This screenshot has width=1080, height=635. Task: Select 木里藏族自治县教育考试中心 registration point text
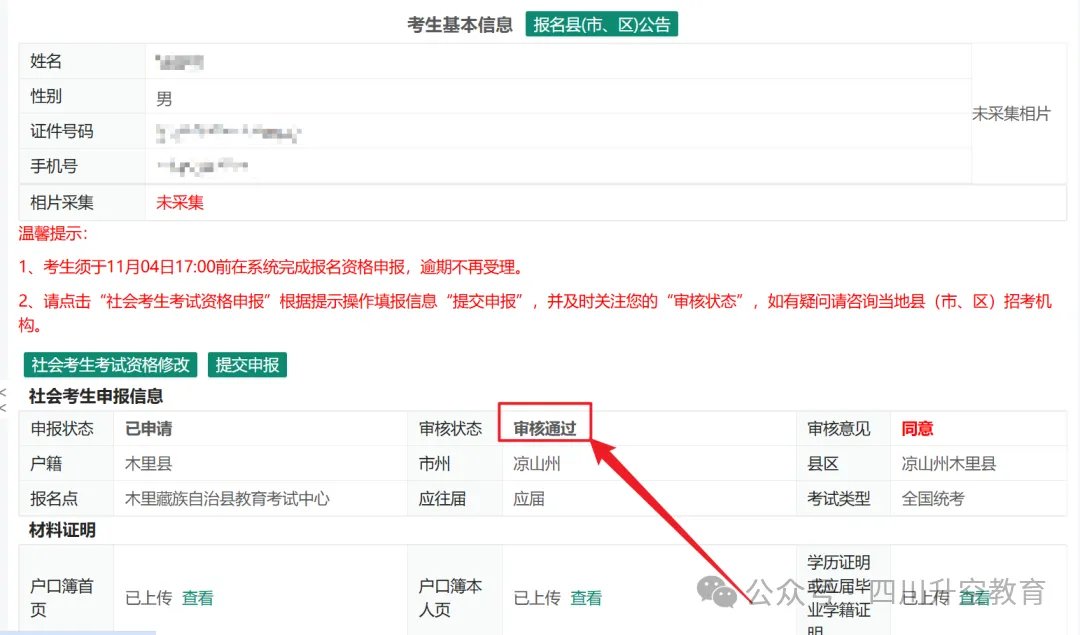pyautogui.click(x=227, y=499)
